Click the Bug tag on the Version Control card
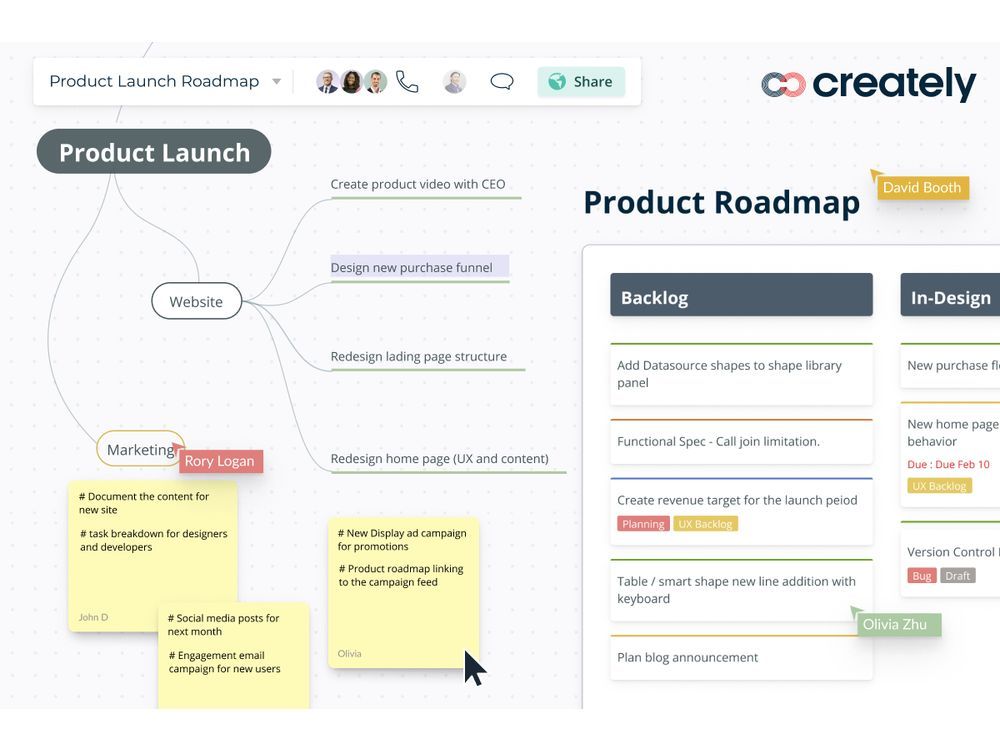Screen dimensions: 1000x750 click(x=920, y=575)
